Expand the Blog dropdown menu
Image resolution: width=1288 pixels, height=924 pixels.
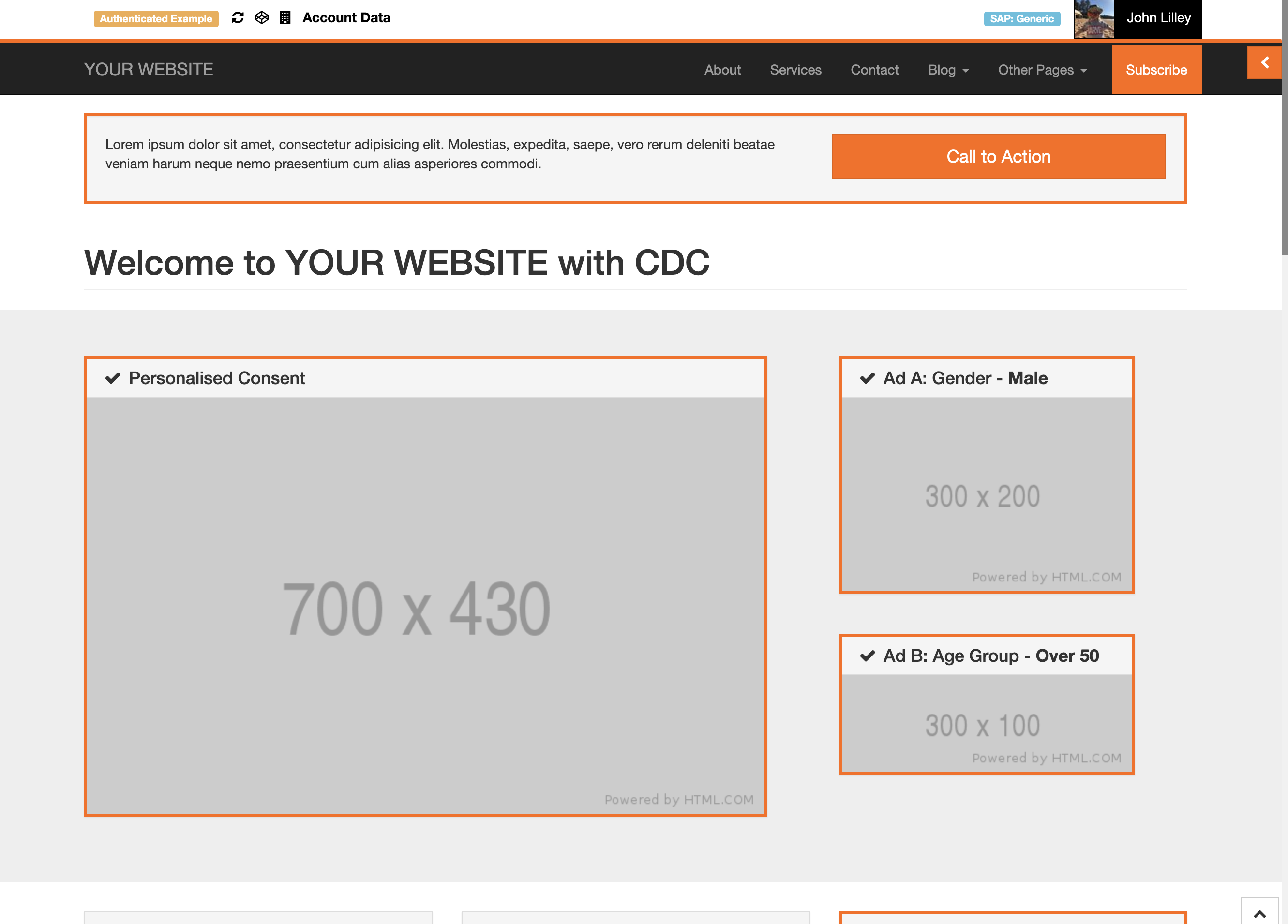pos(948,70)
